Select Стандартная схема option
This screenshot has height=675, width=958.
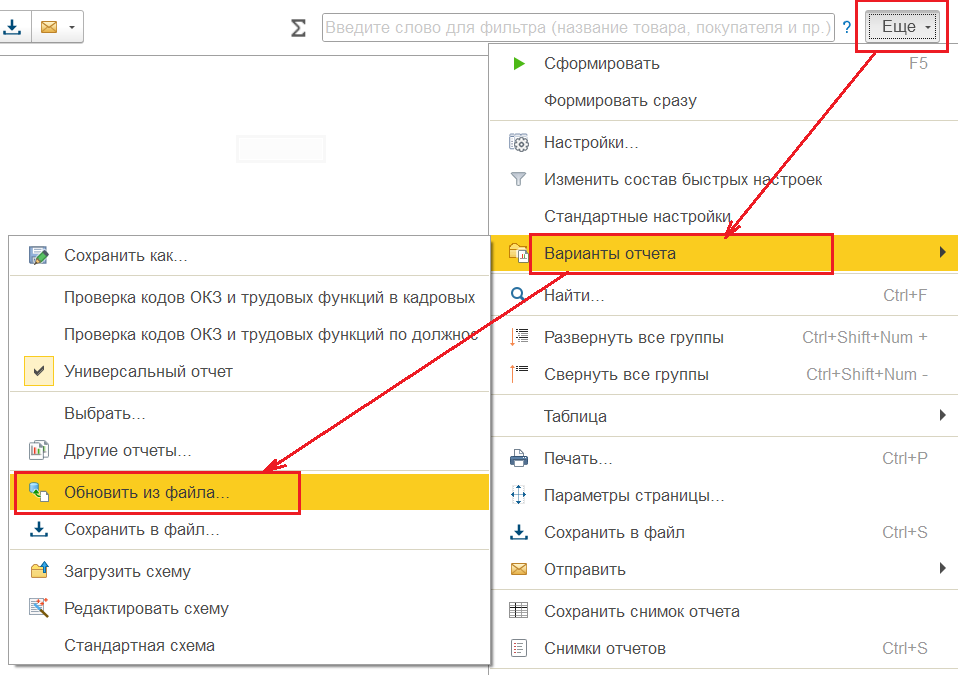[x=139, y=646]
